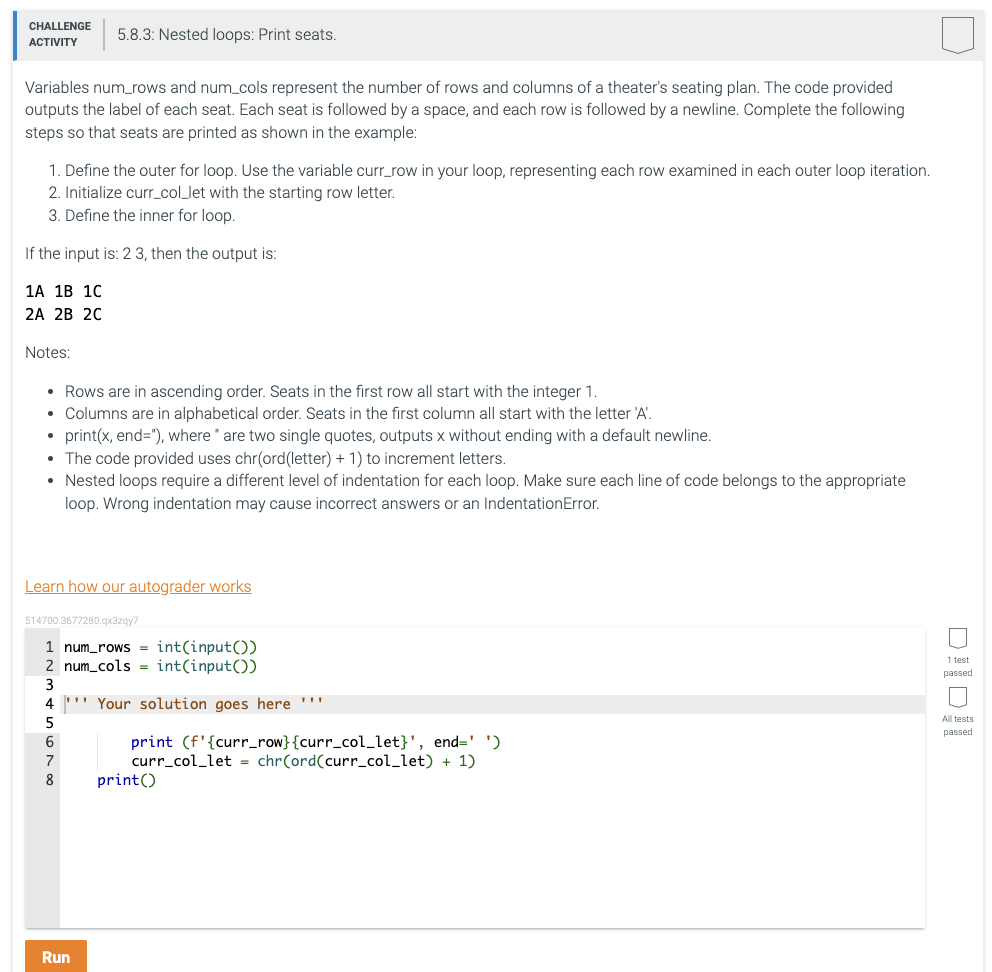Click the num_cols input statement on line 2
This screenshot has height=972, width=992.
[x=160, y=666]
